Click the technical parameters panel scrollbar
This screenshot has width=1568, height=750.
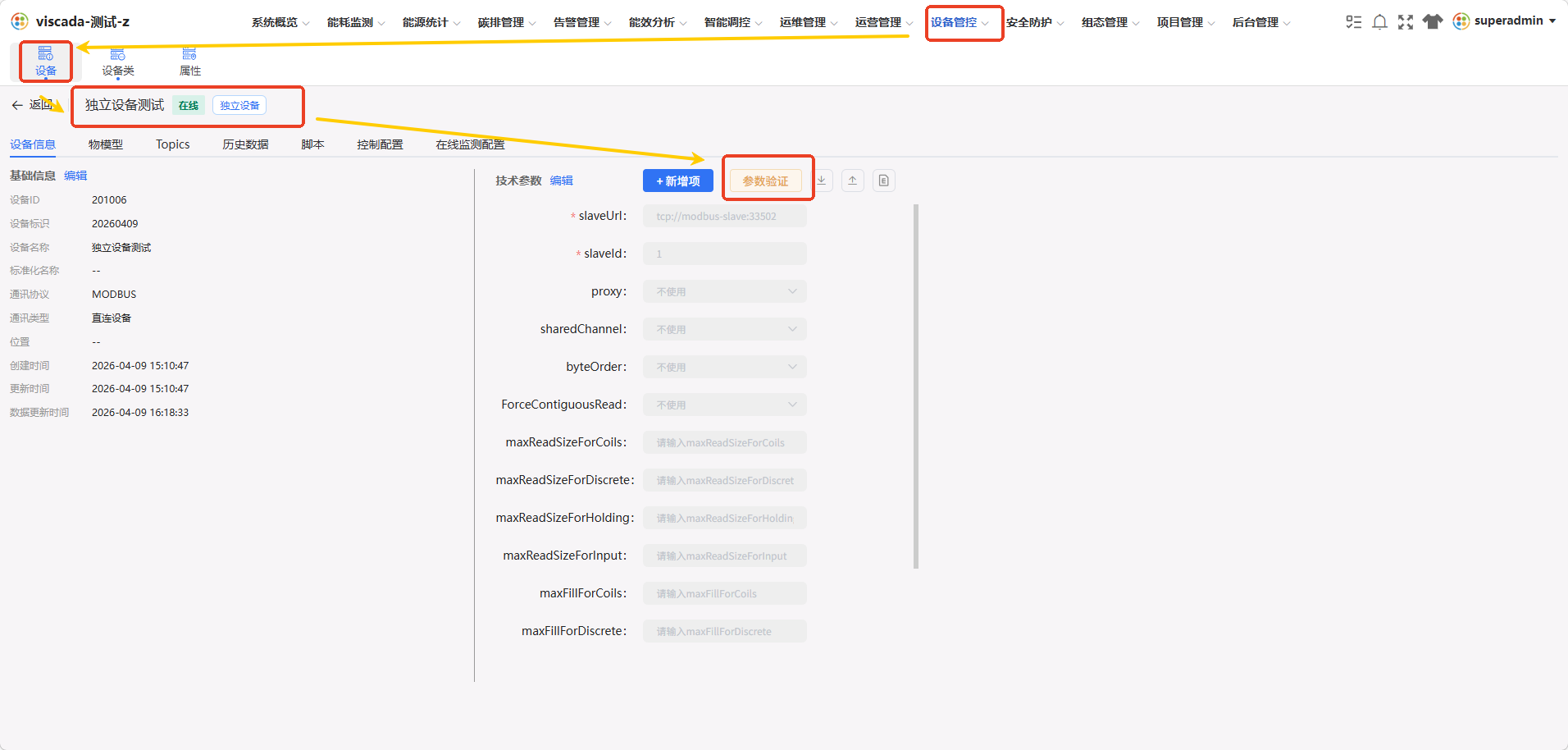(916, 386)
